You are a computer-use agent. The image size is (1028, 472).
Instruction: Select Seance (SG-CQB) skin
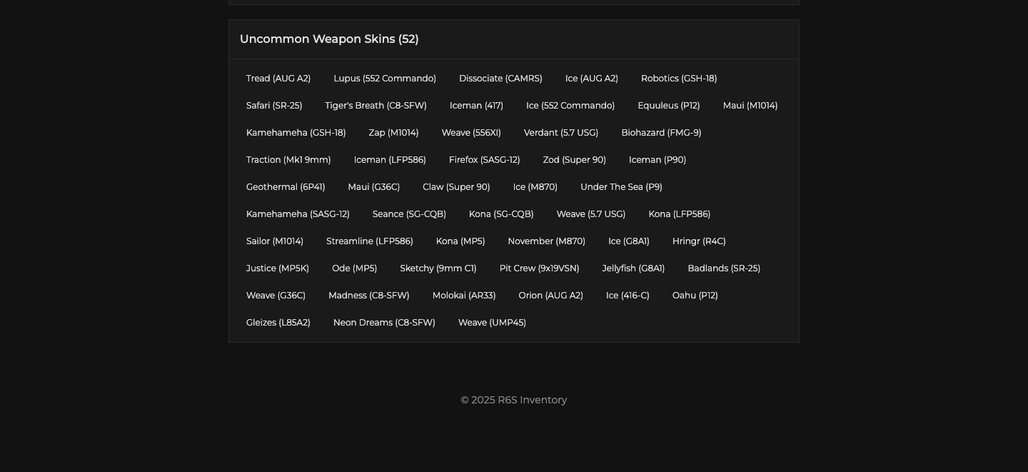[x=409, y=214]
